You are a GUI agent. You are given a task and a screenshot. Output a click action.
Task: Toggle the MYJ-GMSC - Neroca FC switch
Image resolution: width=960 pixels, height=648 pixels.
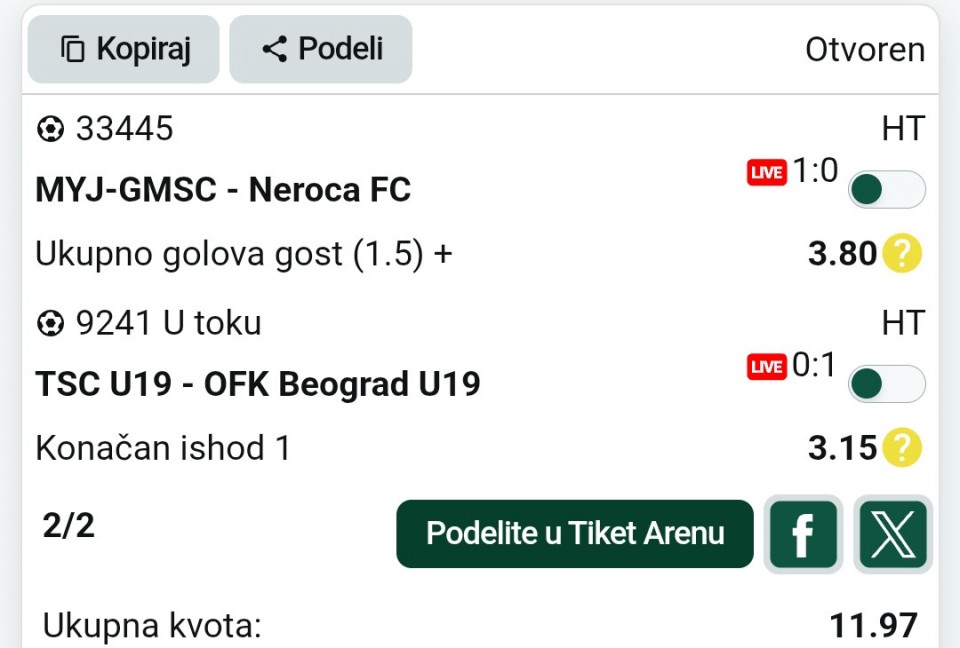(x=886, y=190)
